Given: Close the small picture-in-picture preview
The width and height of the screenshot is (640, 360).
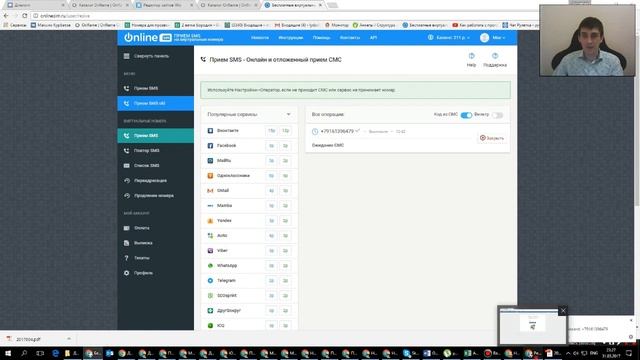Looking at the screenshot, I should [x=563, y=311].
